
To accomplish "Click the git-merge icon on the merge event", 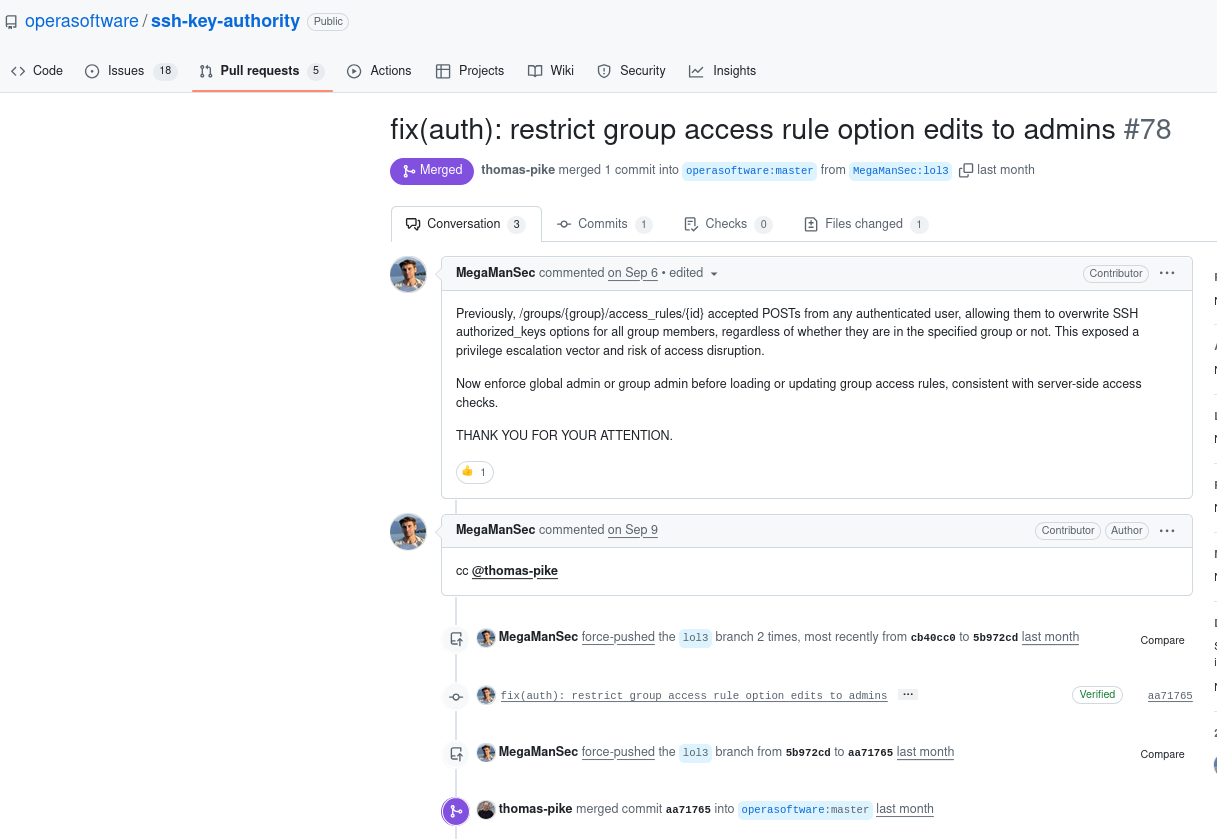I will point(455,811).
